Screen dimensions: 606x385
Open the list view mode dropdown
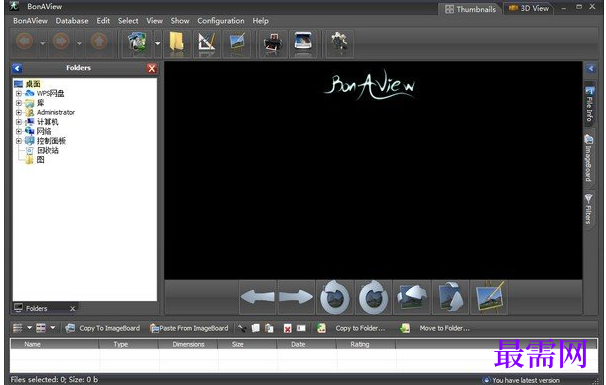(29, 328)
